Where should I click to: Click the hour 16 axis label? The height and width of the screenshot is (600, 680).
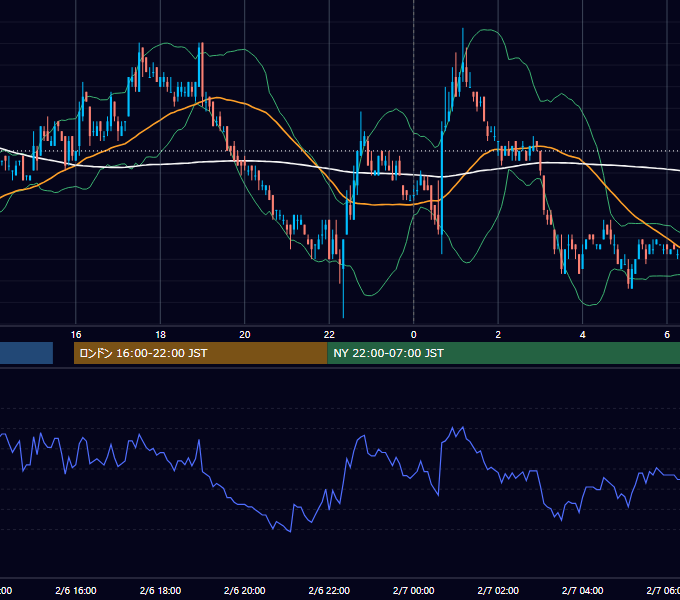[x=76, y=335]
